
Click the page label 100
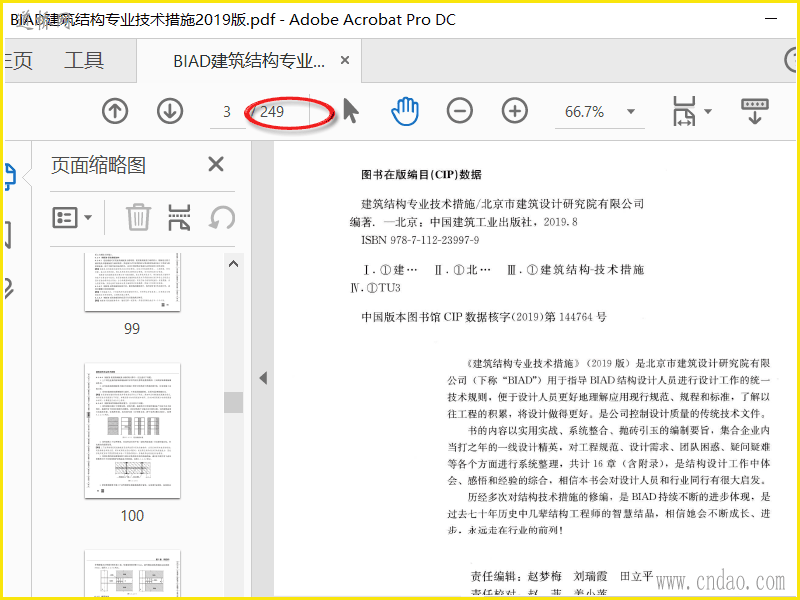point(132,515)
